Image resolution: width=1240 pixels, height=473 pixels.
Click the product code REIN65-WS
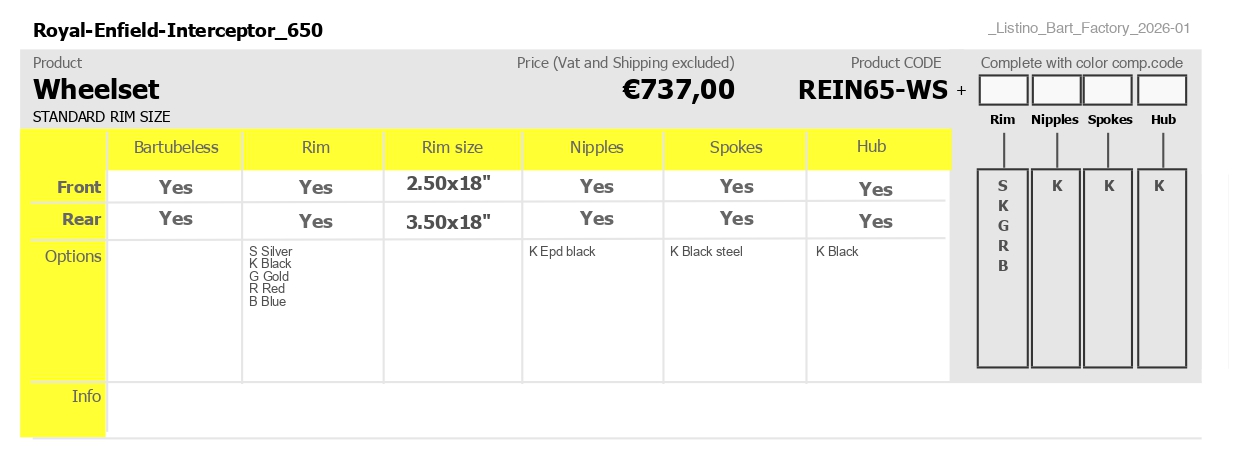pos(873,90)
